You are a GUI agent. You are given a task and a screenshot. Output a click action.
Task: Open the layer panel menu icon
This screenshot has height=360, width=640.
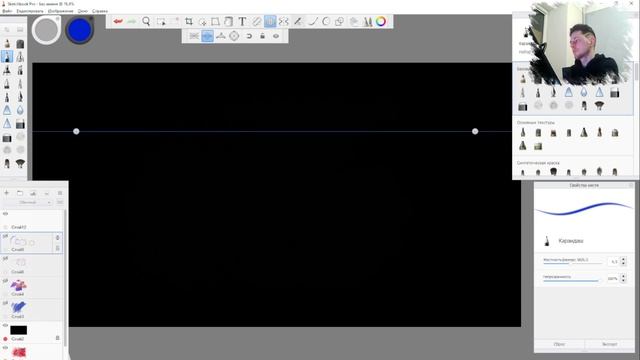60,193
